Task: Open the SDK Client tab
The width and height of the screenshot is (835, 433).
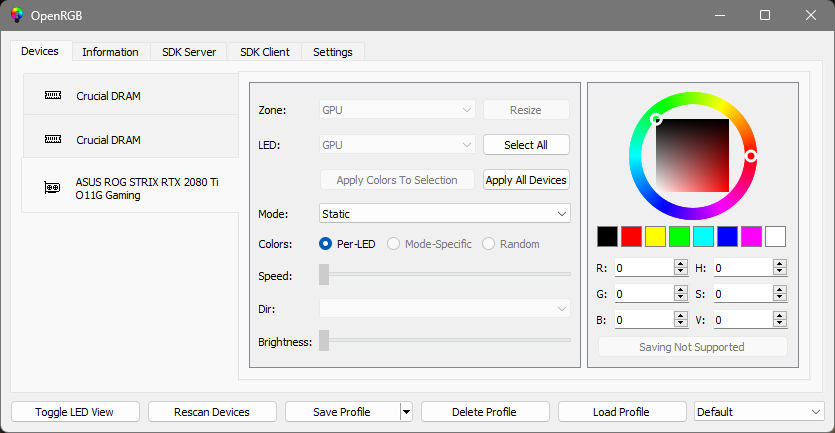Action: coord(265,52)
